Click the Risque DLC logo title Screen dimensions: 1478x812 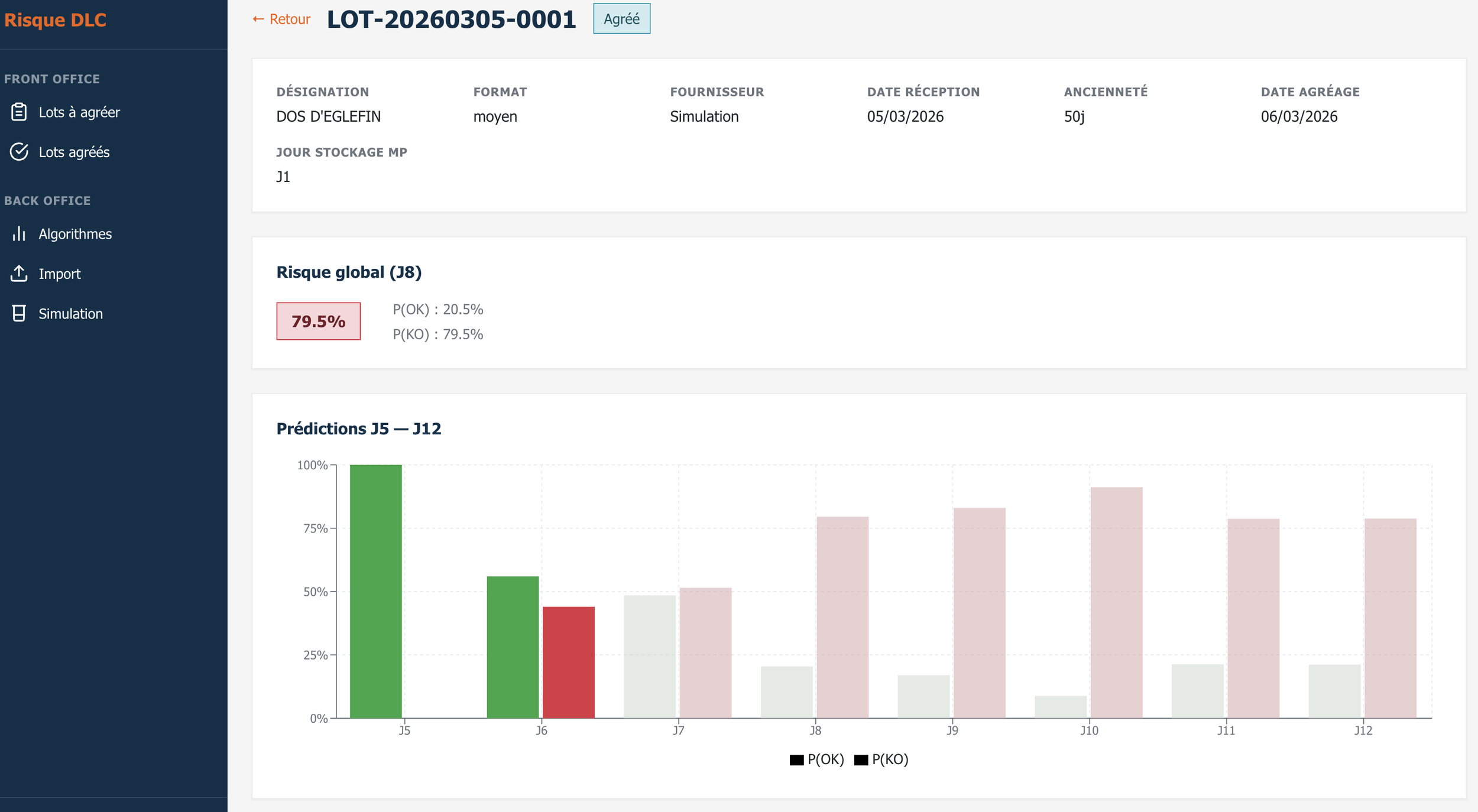(56, 20)
